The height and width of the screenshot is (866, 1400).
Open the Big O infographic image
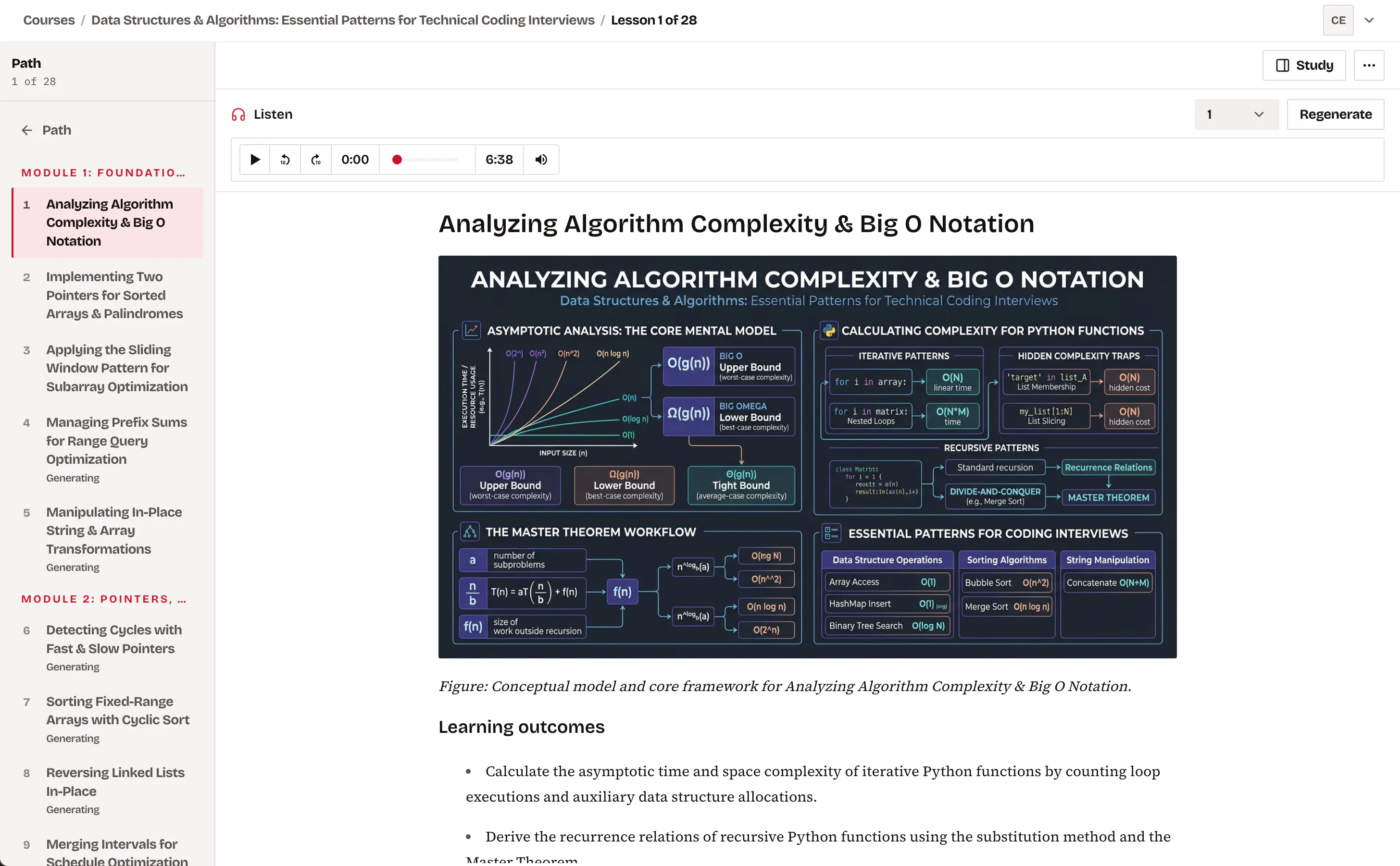click(x=807, y=457)
